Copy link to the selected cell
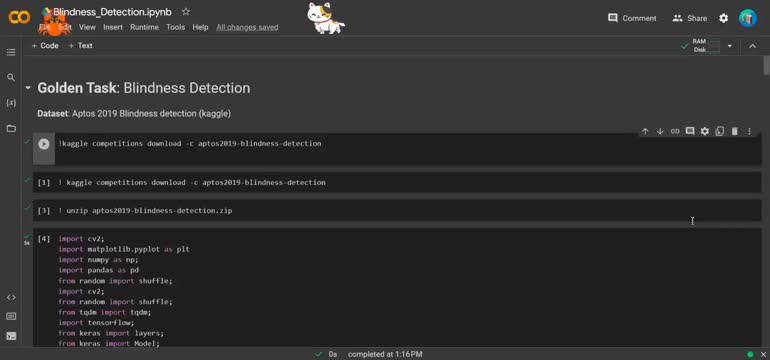Viewport: 770px width, 360px height. (675, 131)
